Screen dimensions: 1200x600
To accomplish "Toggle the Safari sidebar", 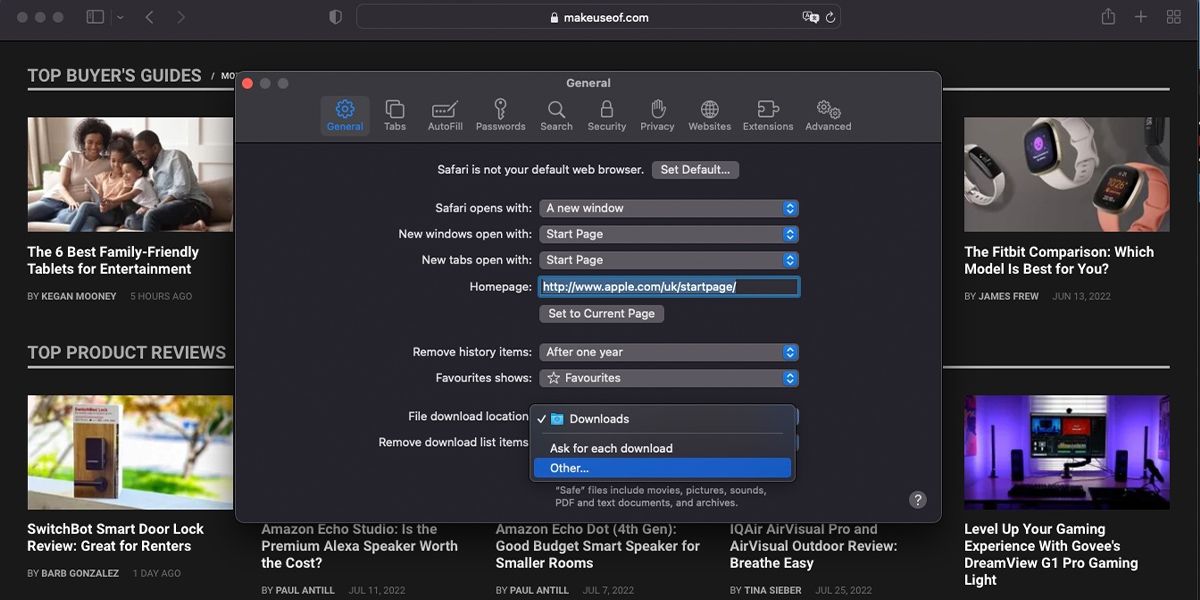I will (95, 17).
